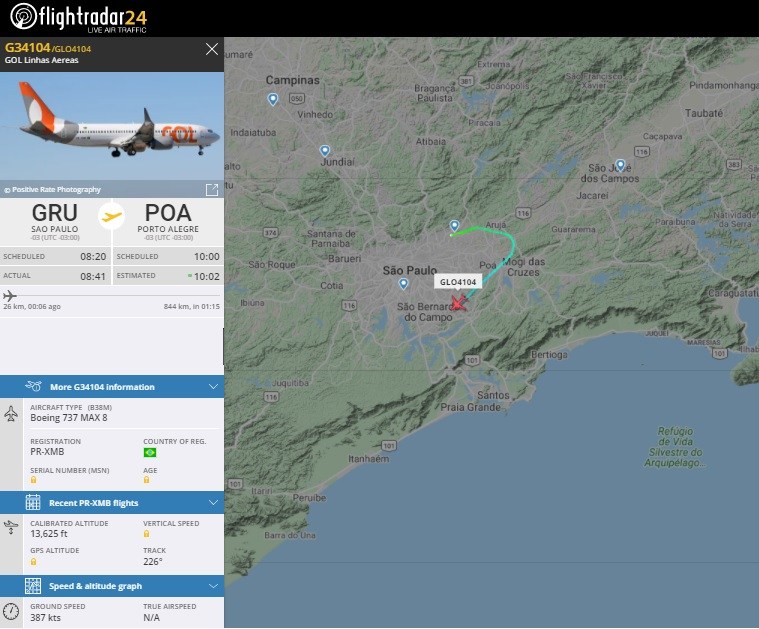
Task: Click the São José dos Campos airport pin
Action: pos(620,165)
